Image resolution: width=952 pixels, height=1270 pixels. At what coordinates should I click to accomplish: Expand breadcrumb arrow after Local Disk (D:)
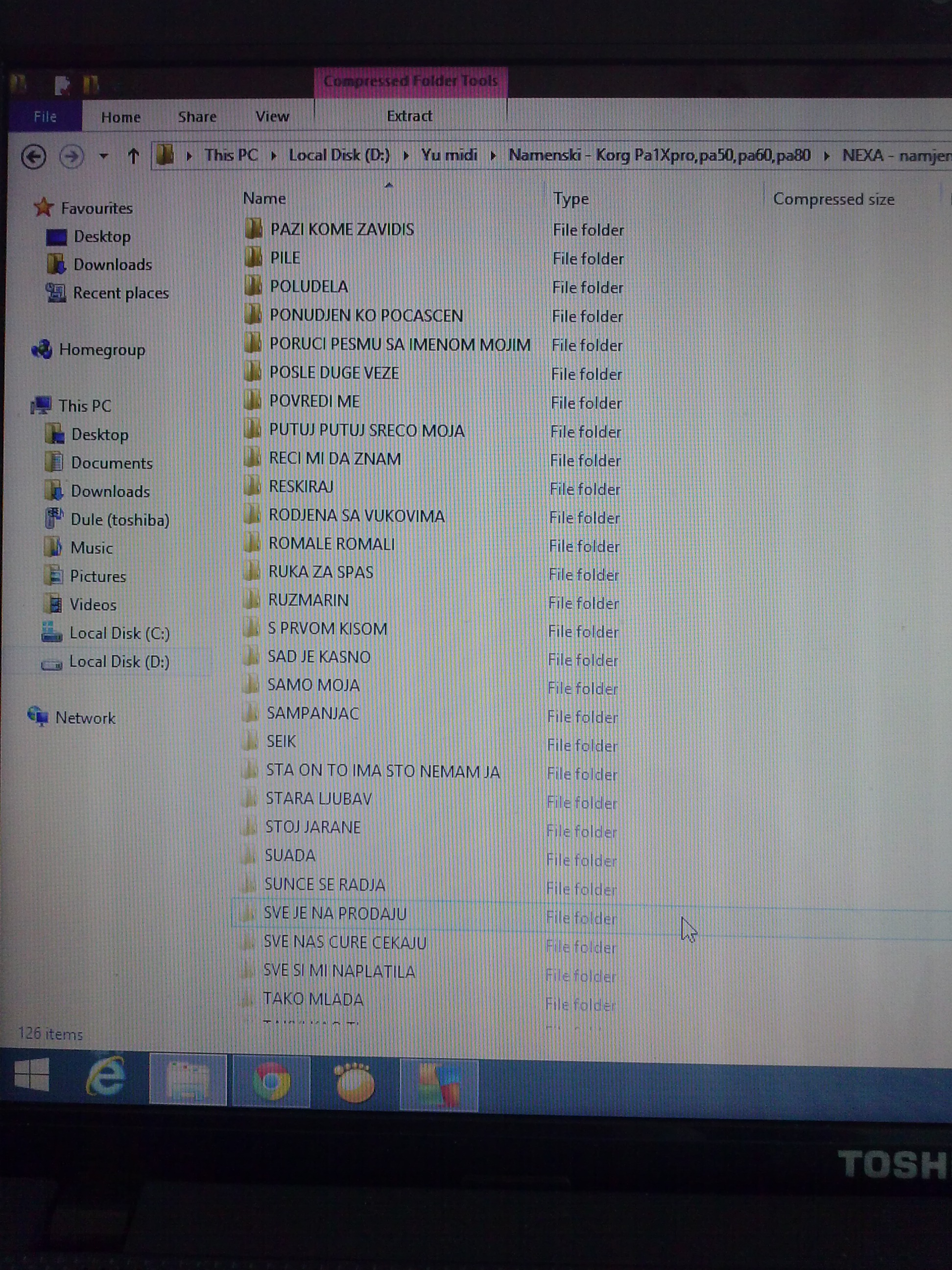[405, 156]
